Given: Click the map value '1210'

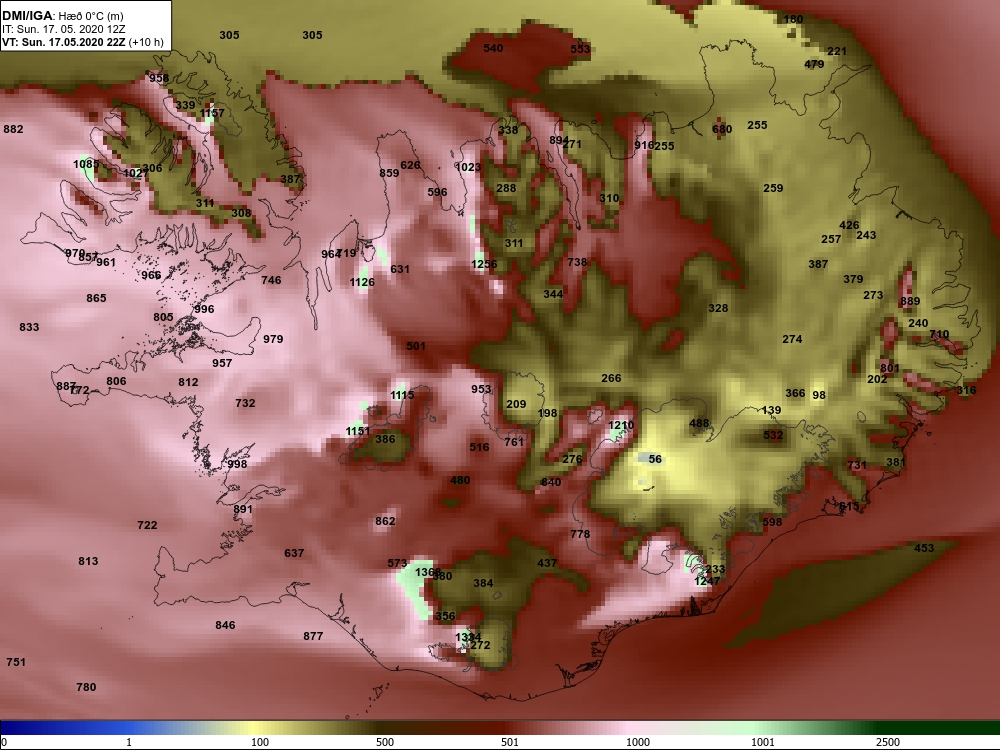Looking at the screenshot, I should point(621,425).
